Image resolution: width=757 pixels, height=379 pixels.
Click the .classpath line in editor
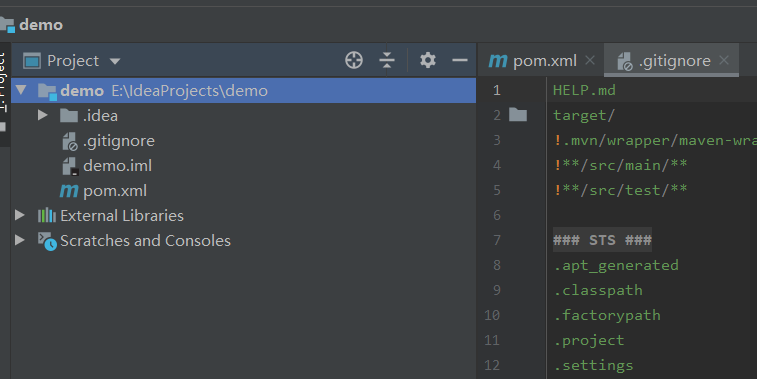[598, 291]
